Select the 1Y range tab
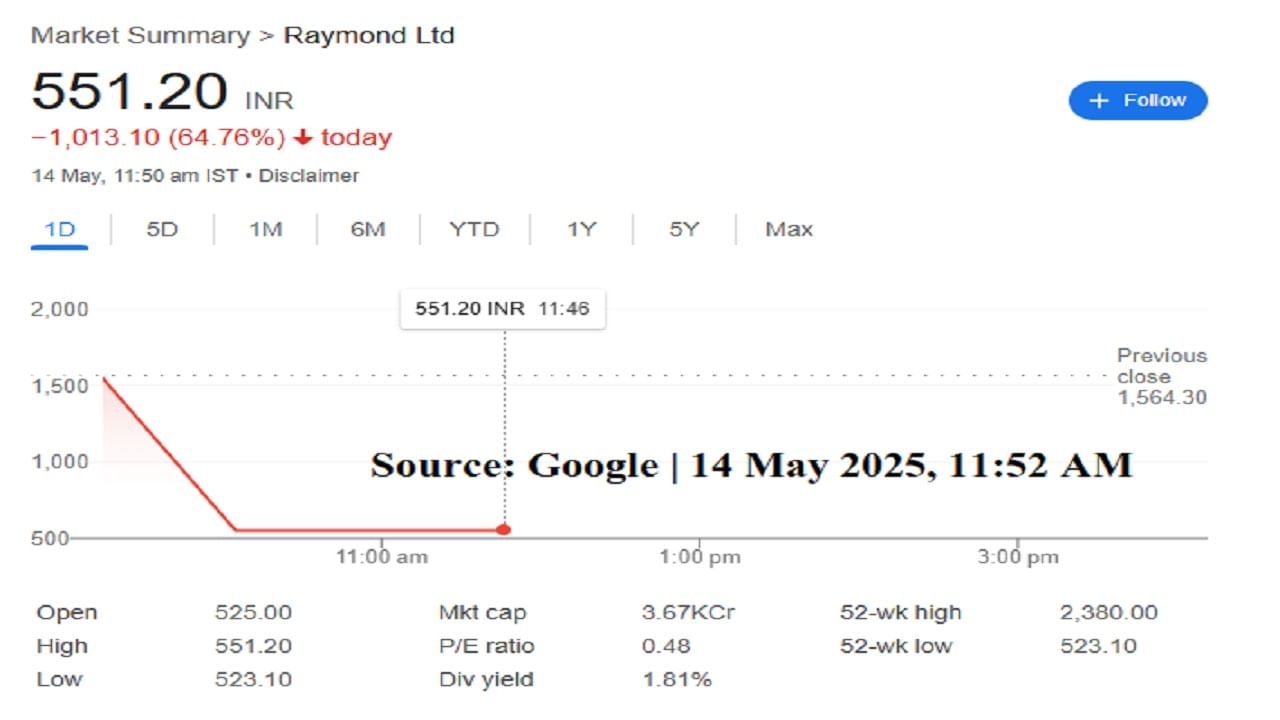The image size is (1280, 720). tap(581, 229)
